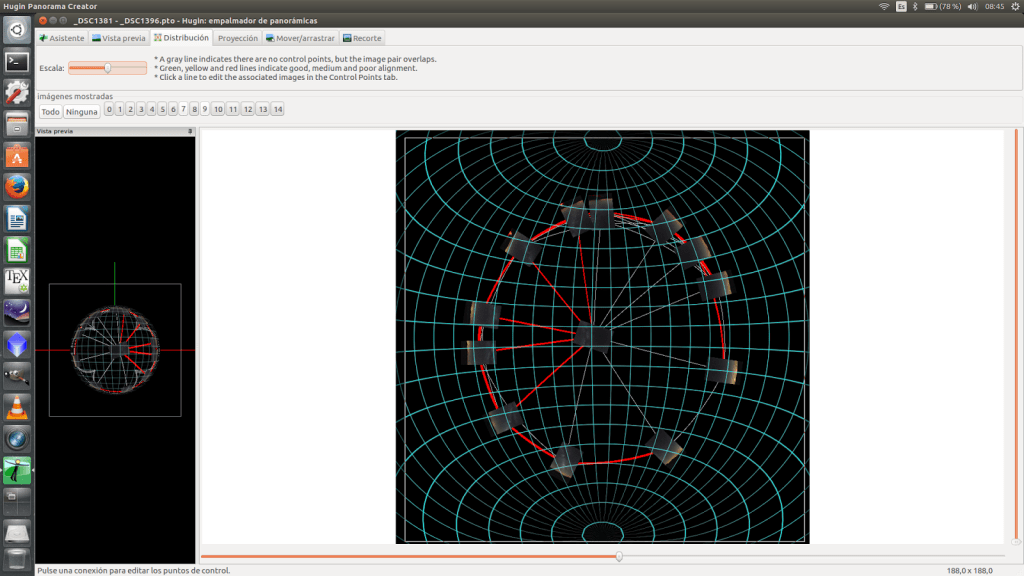
Task: Open LibreOffice Calc from the launcher
Action: 17,250
